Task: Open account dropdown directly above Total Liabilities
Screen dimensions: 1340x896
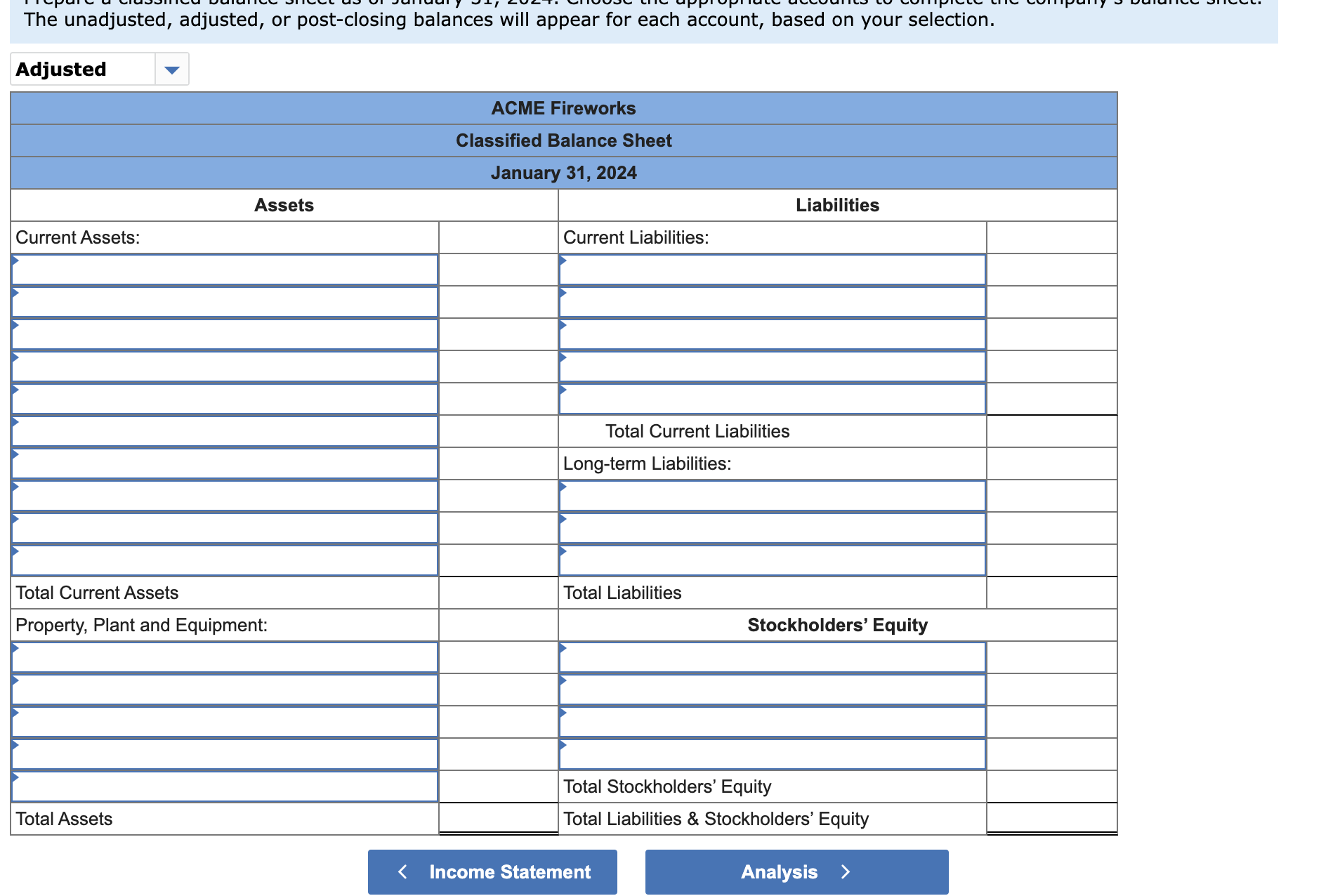Action: click(773, 560)
